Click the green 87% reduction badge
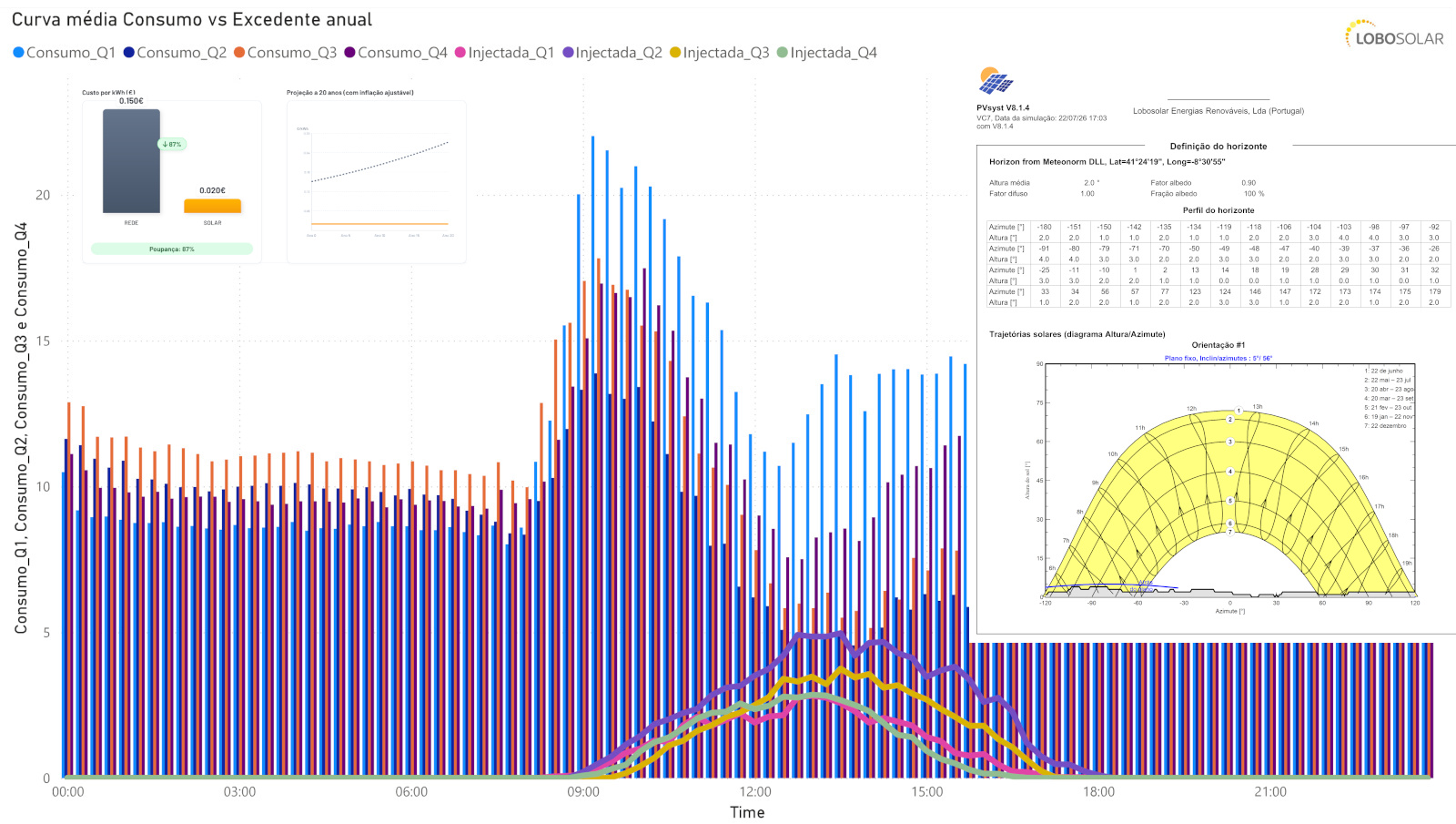This screenshot has width=1456, height=824. [172, 144]
